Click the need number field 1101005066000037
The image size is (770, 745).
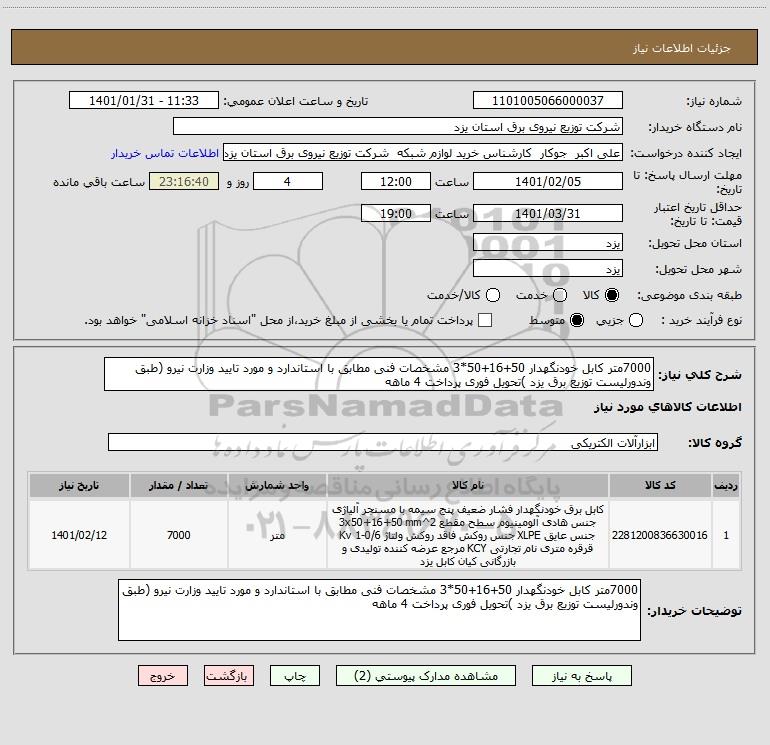click(548, 101)
